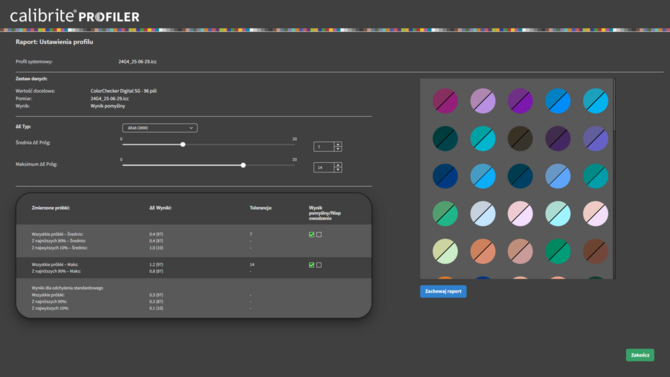
Task: Select the magenta patch in the first row
Action: [x=445, y=101]
